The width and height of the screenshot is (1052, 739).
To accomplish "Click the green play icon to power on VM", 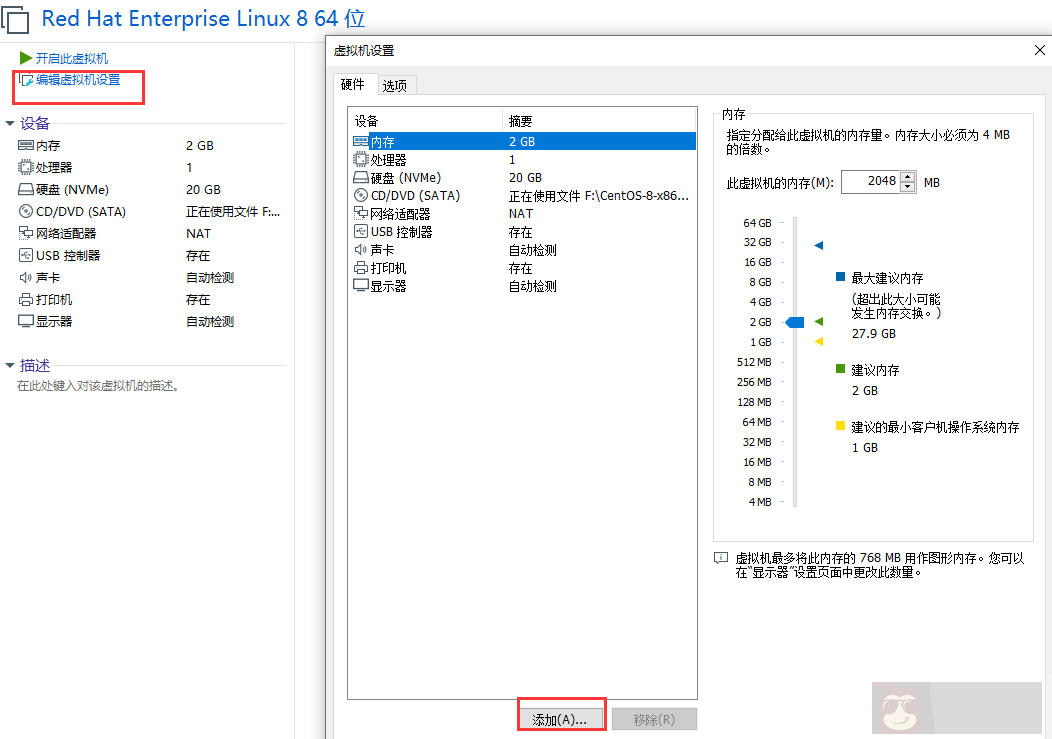I will coord(26,59).
